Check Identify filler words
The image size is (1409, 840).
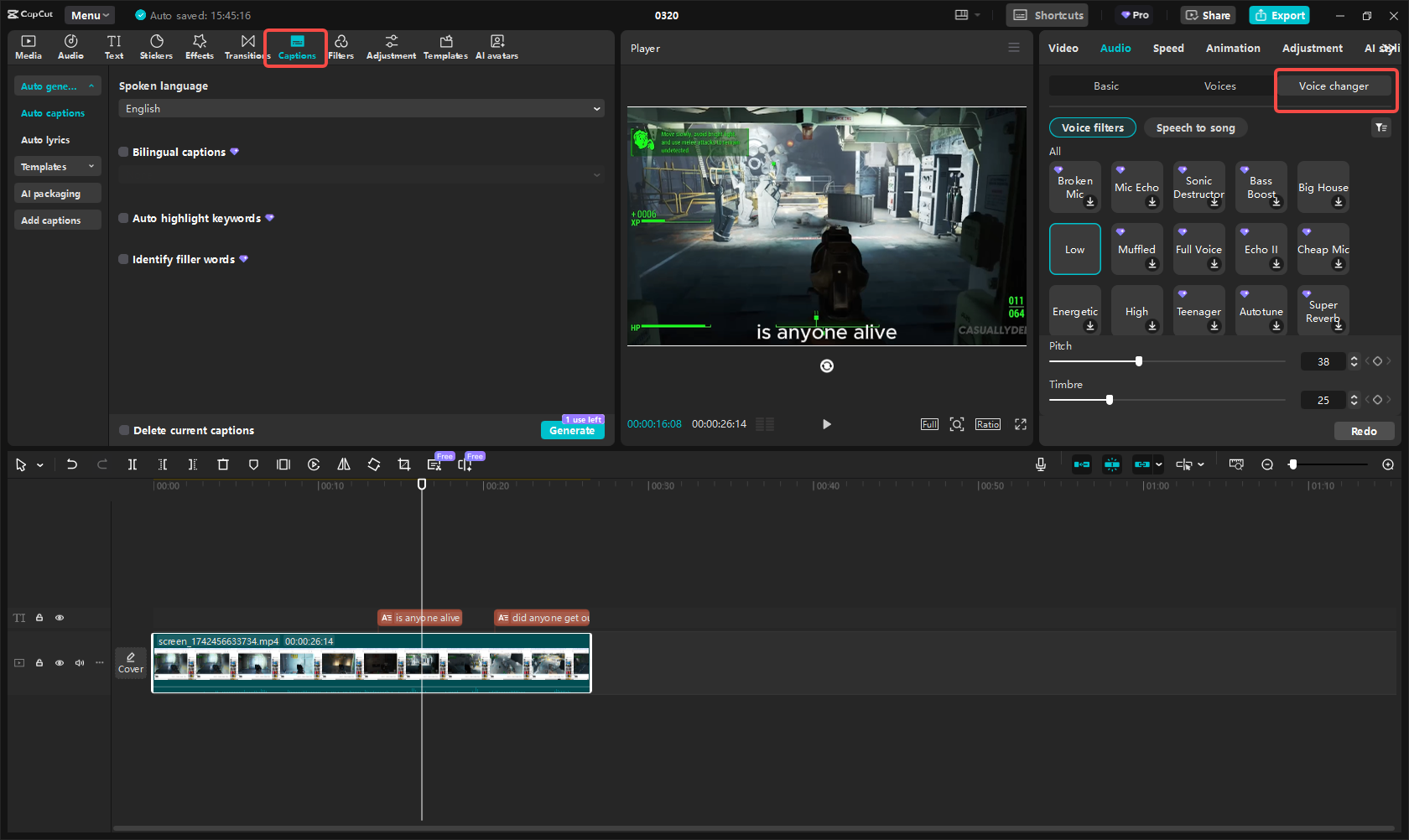coord(123,259)
